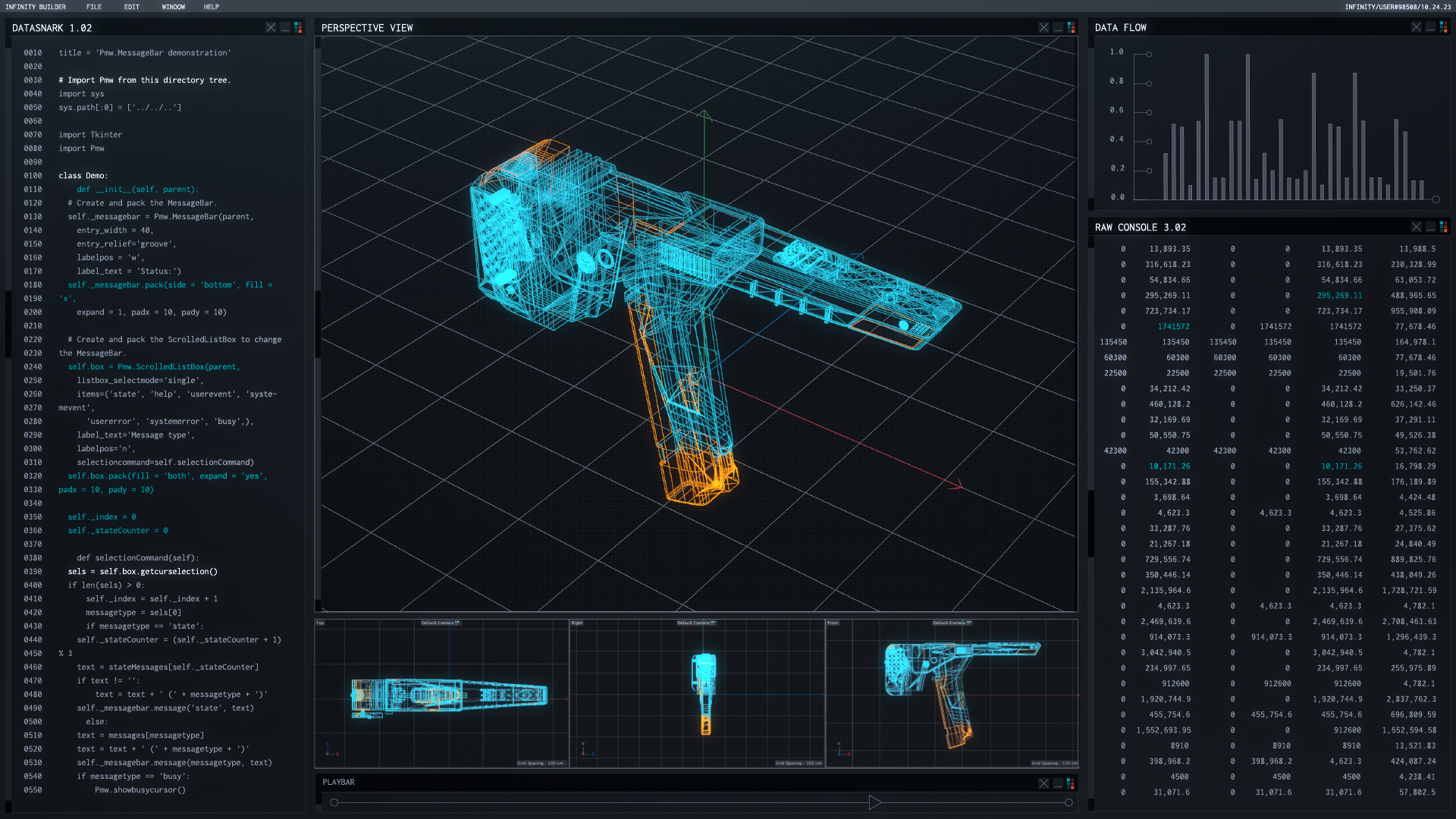Click the 0.6 level marker circle in Data Flow

[1149, 113]
